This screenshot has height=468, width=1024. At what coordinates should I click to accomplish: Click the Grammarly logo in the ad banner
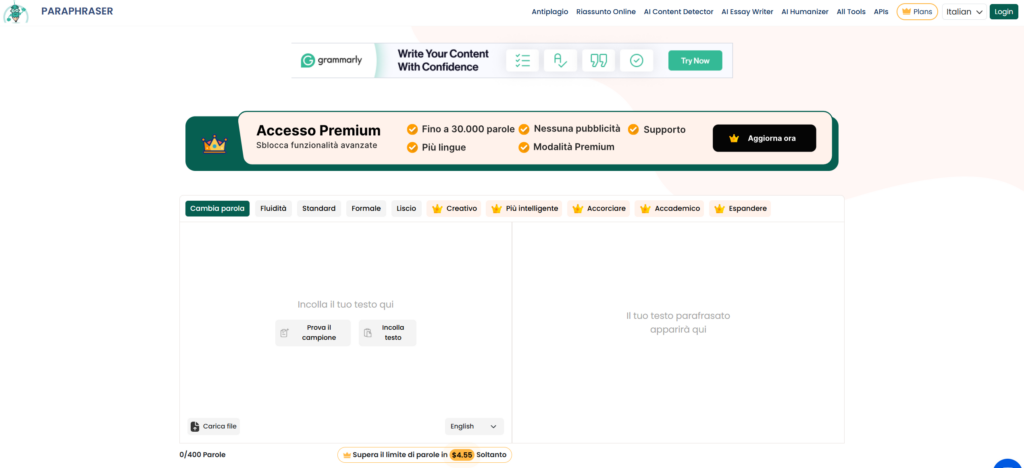[332, 61]
